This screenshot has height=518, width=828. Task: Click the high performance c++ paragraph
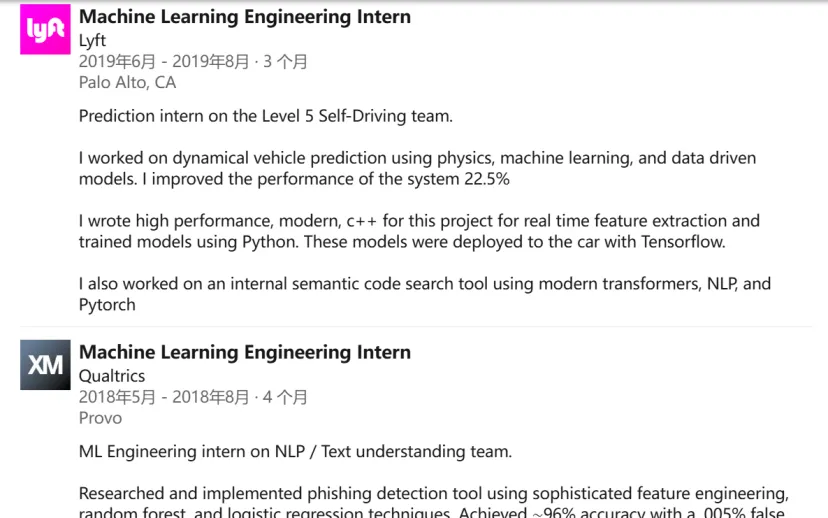pos(419,231)
